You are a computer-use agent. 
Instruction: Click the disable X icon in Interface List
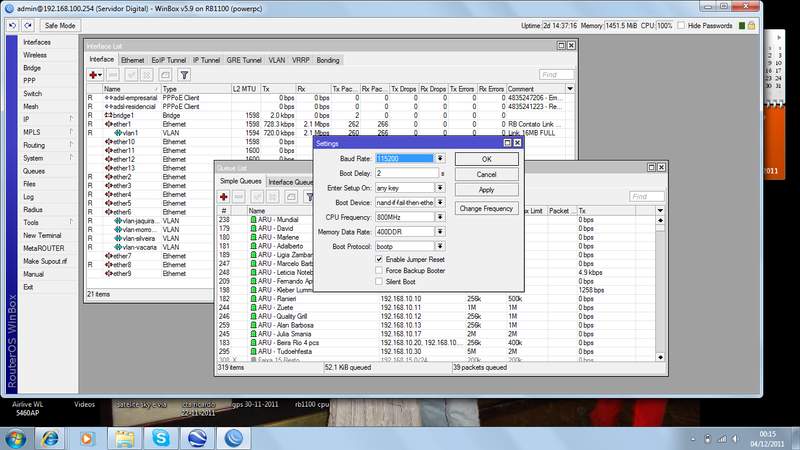point(147,75)
